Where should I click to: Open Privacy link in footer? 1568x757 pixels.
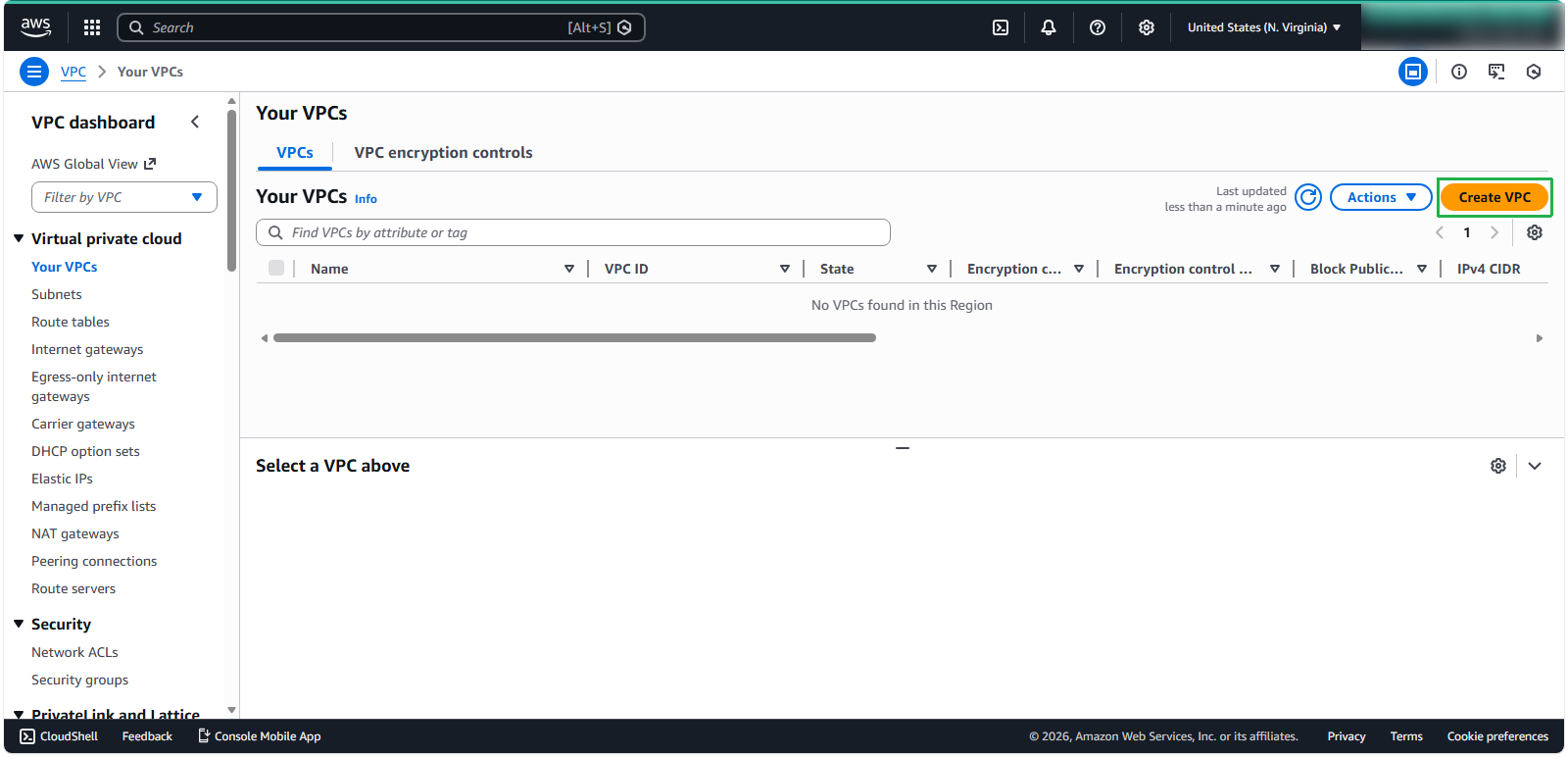coord(1347,736)
